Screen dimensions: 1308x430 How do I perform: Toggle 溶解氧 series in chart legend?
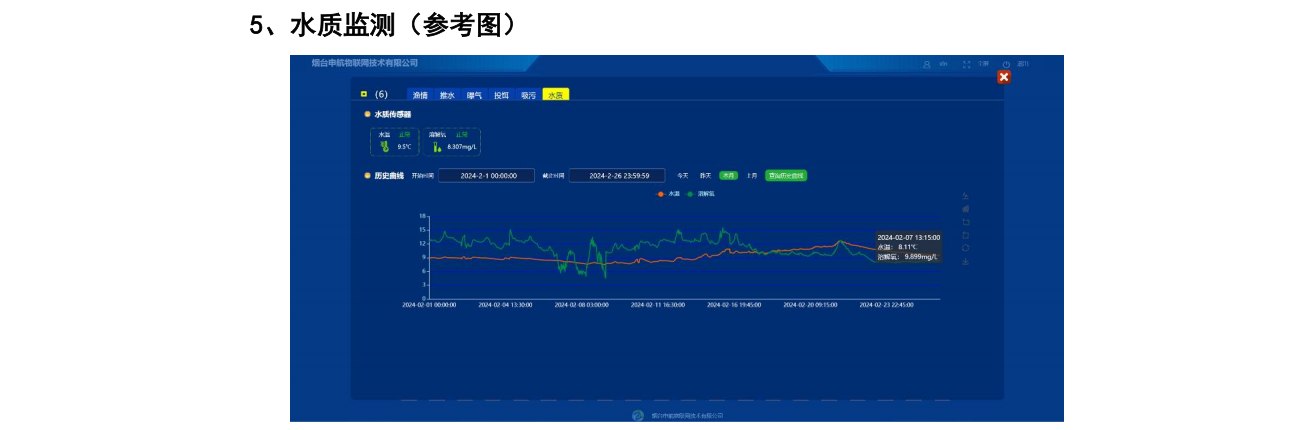pyautogui.click(x=700, y=193)
